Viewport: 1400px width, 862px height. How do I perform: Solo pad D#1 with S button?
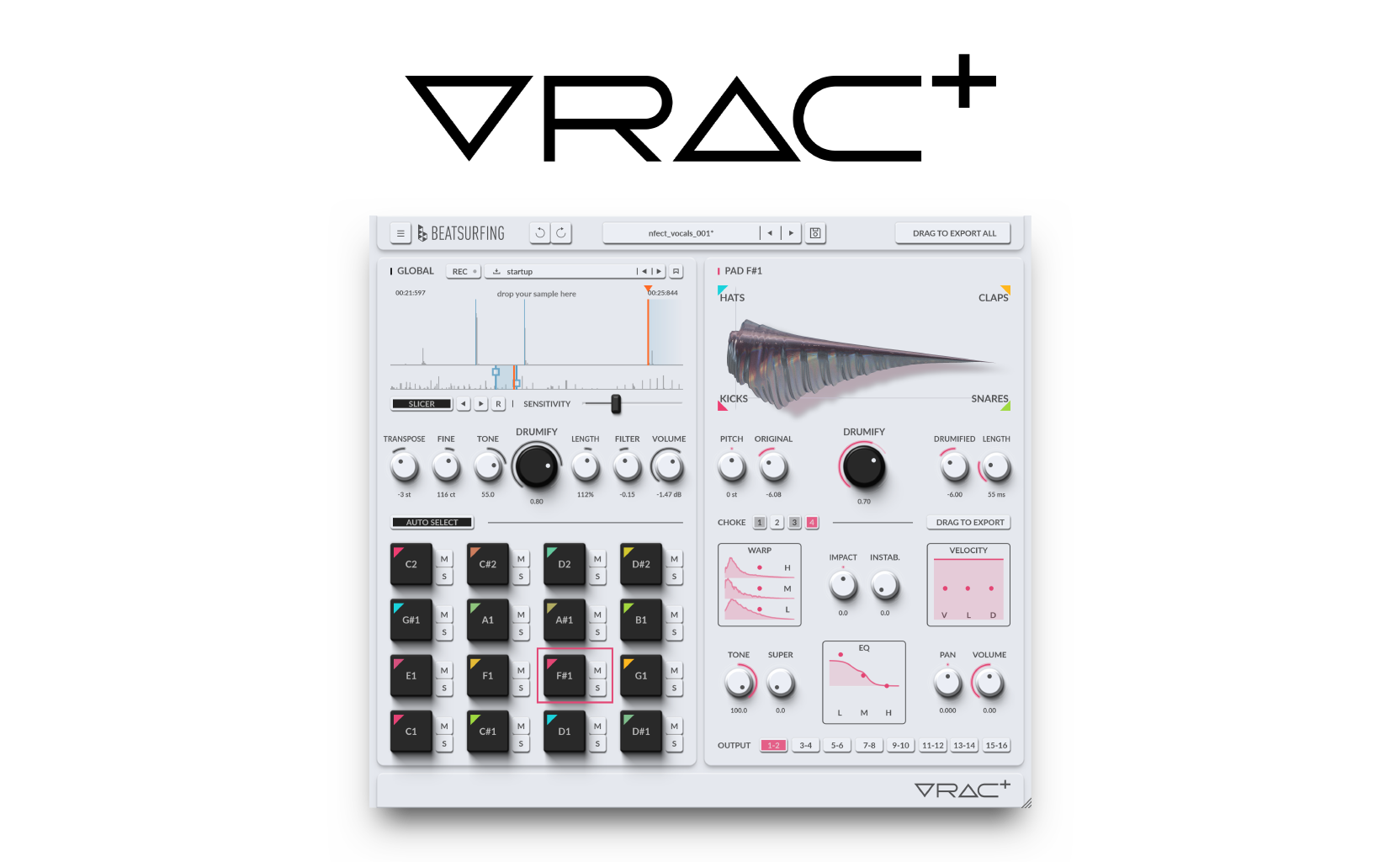pos(674,743)
